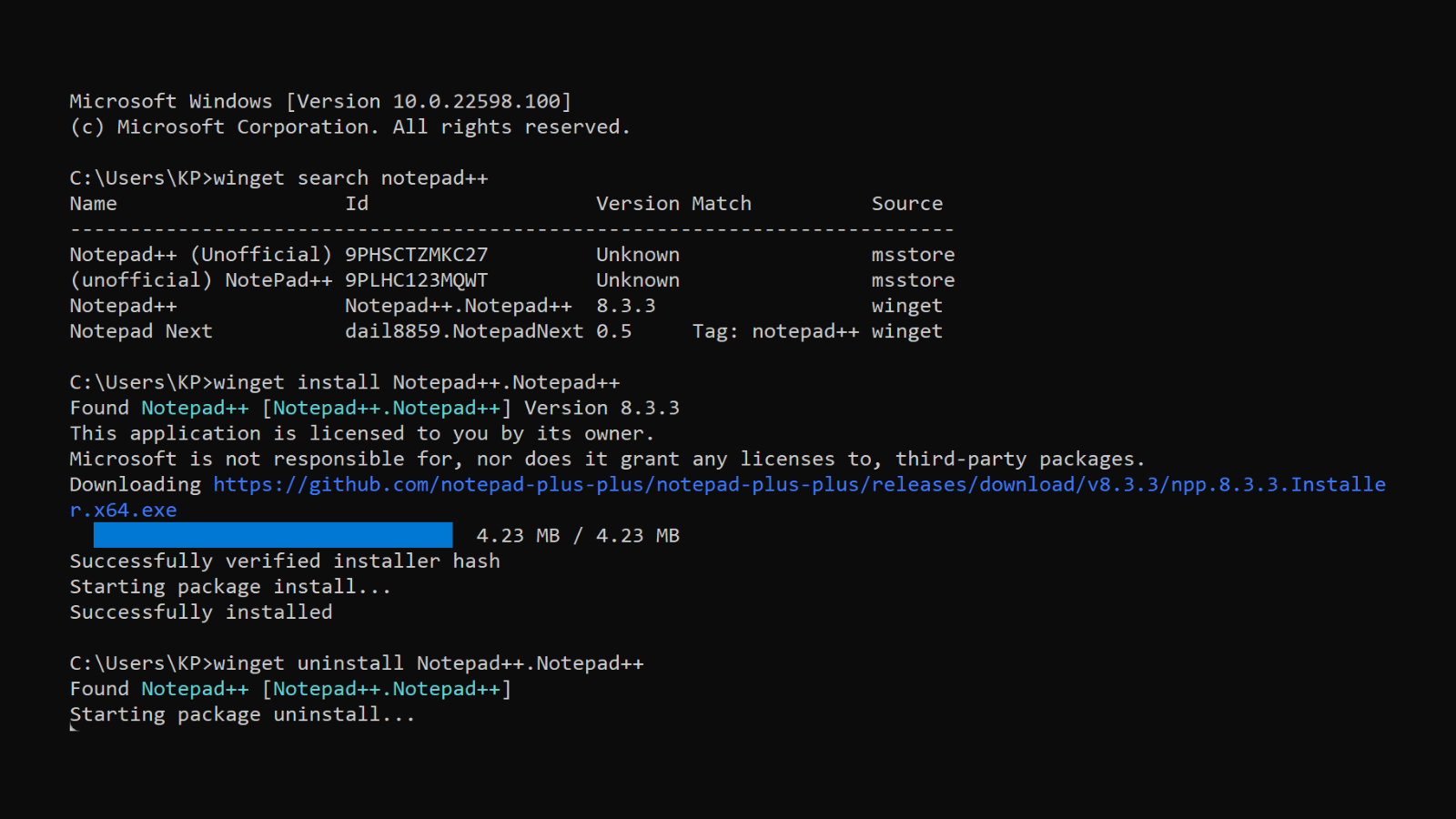The height and width of the screenshot is (819, 1456).
Task: Click the 'Successfully installed' line
Action: (x=201, y=612)
